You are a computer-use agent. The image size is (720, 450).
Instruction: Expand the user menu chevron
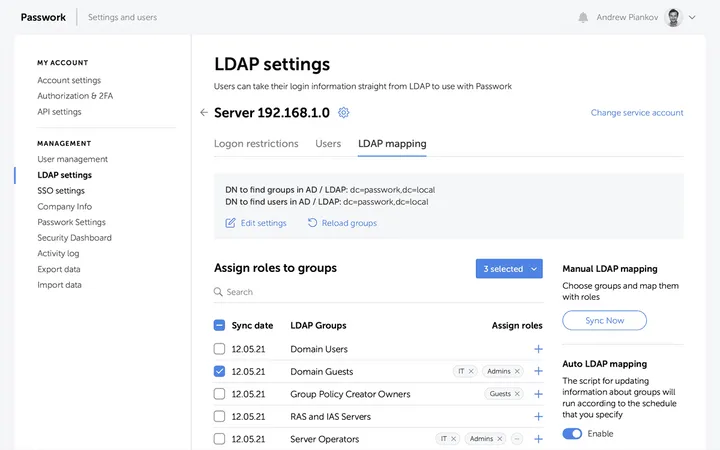[x=692, y=17]
